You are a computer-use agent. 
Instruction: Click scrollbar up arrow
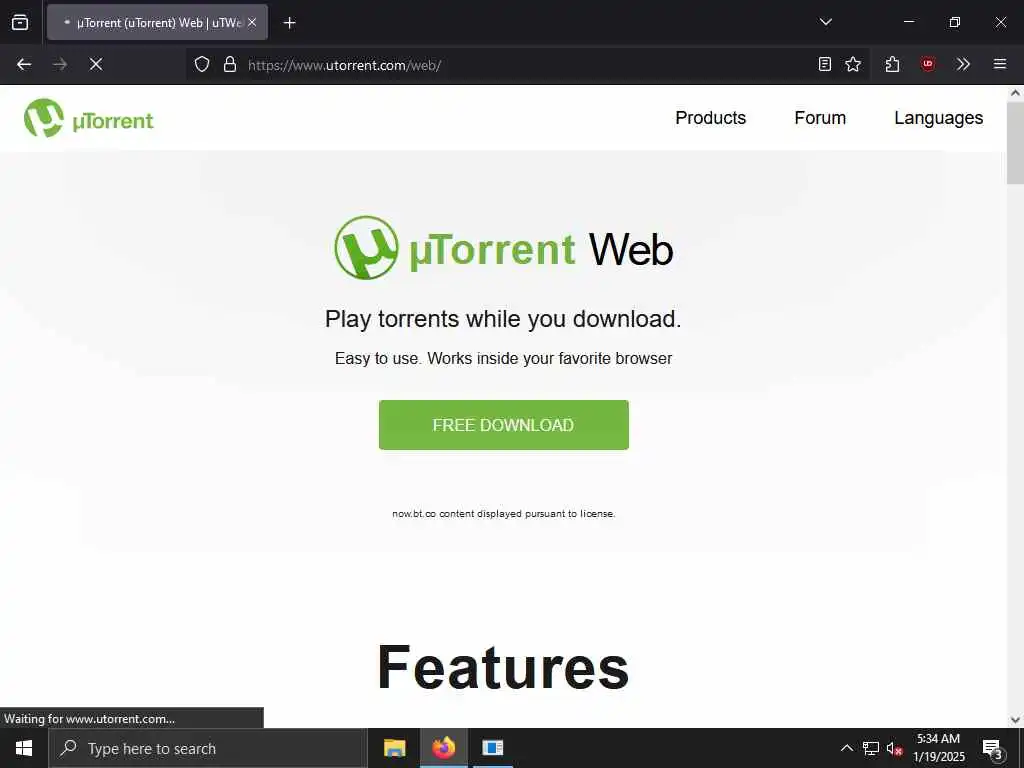point(1015,93)
